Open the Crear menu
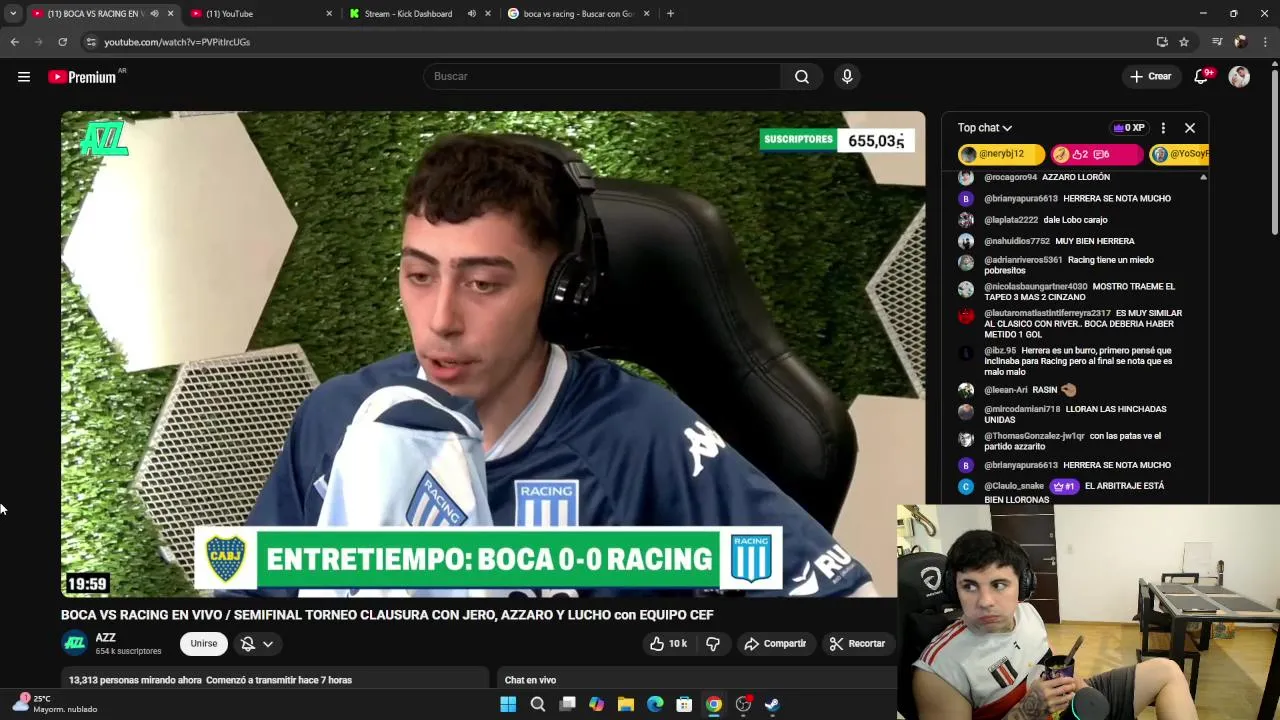 click(1150, 76)
